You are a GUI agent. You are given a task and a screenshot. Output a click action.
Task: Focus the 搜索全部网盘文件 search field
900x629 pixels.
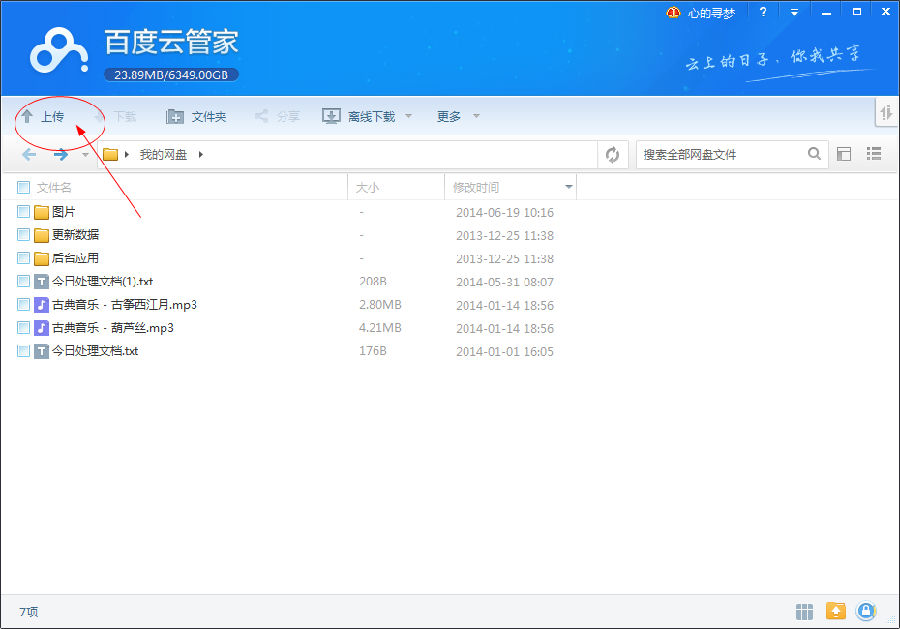[x=723, y=154]
